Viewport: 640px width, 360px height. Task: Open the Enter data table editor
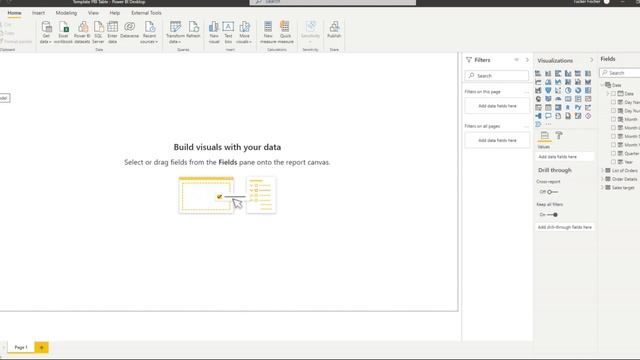tap(112, 33)
